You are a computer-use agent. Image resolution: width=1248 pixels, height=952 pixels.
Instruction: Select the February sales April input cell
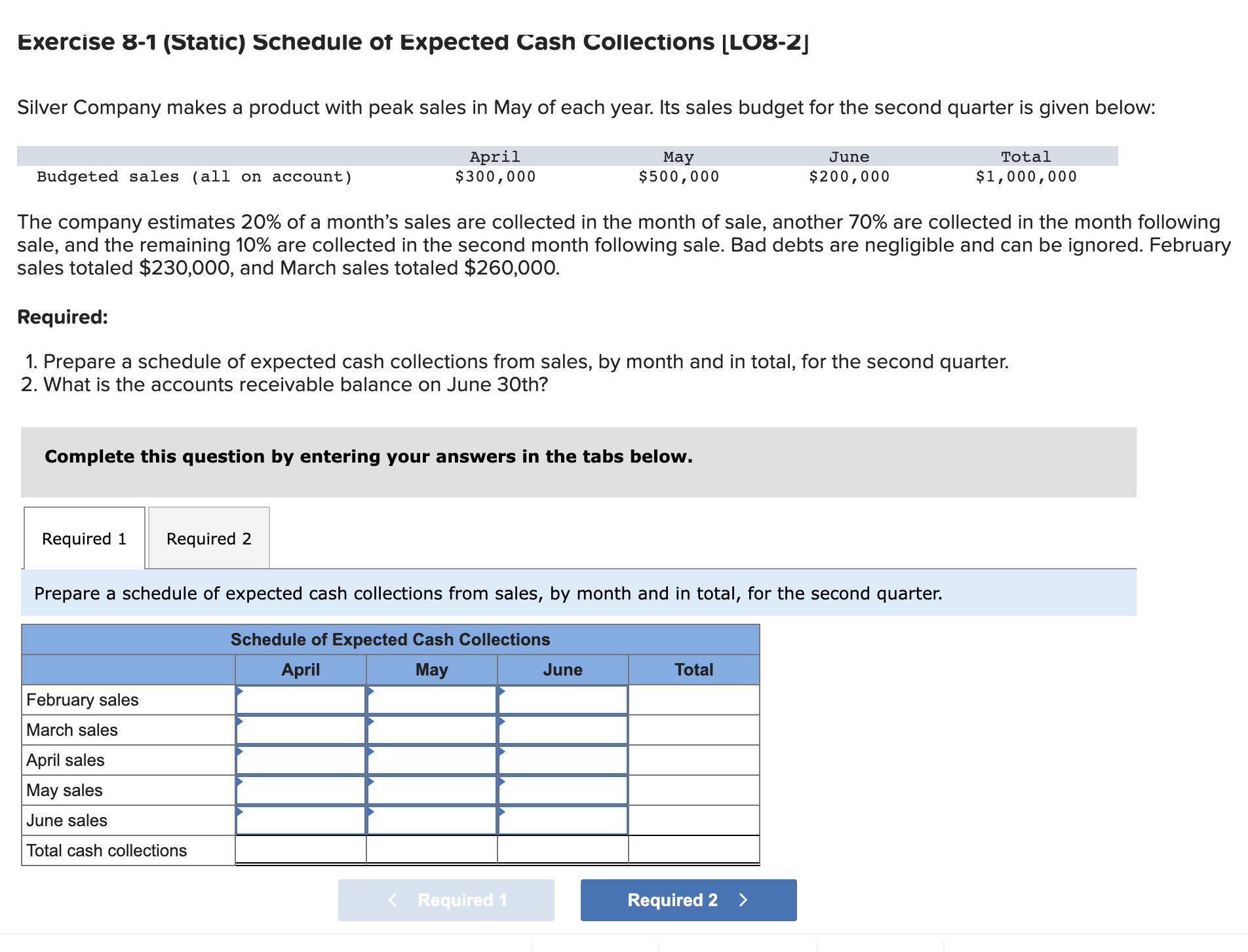coord(300,699)
